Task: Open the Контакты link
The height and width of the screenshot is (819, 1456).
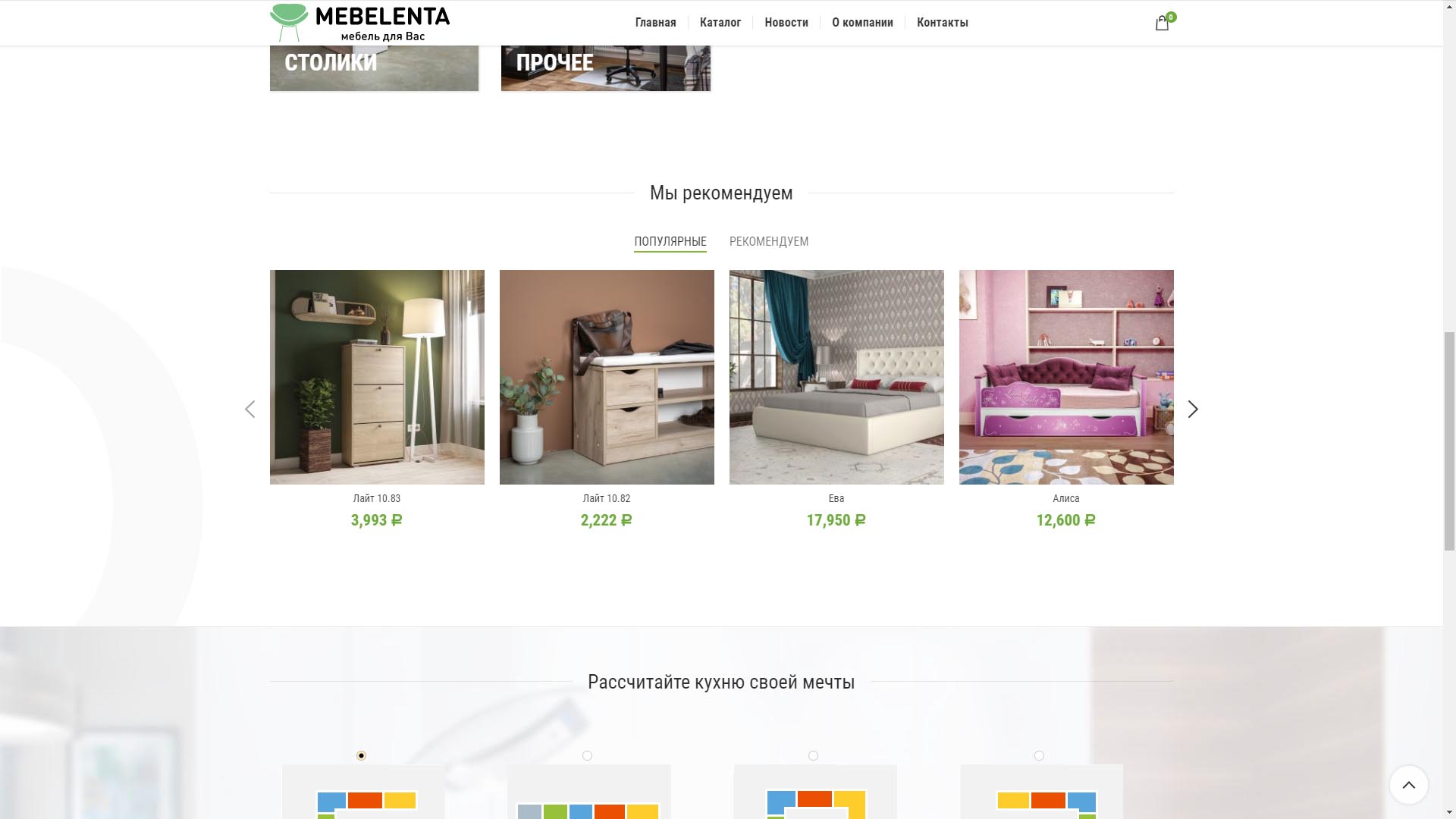Action: tap(943, 23)
